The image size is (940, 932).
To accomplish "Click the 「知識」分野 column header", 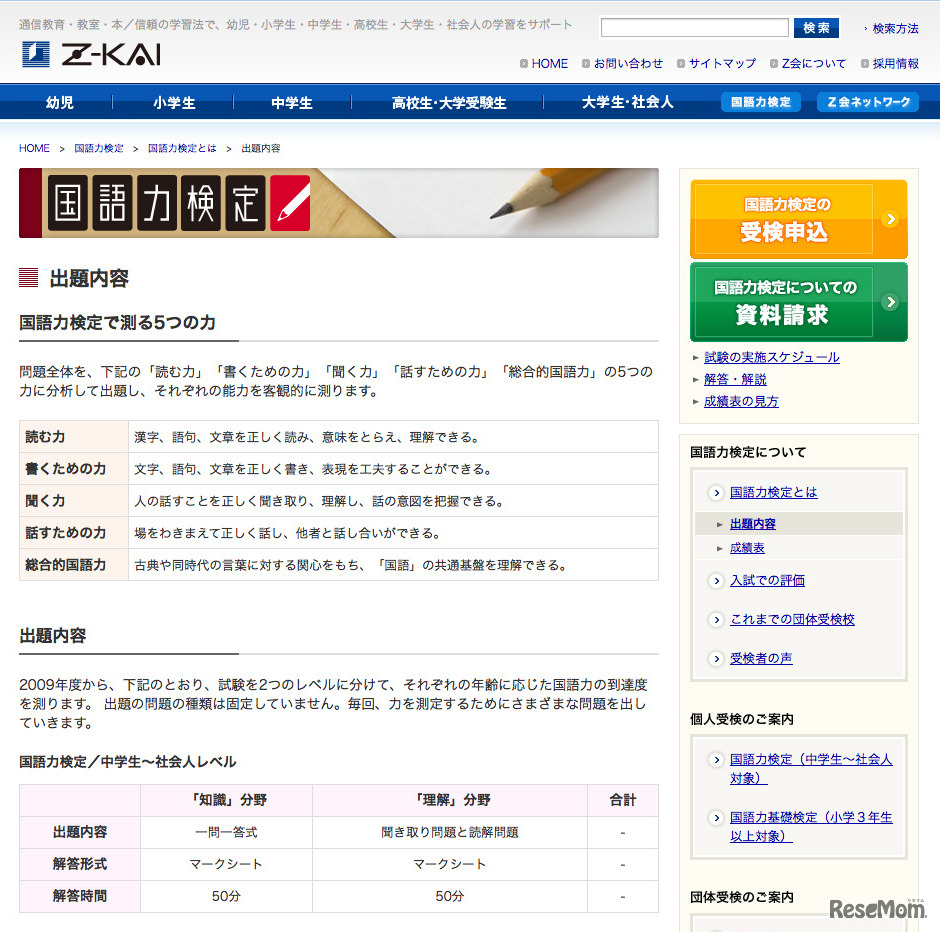I will click(227, 800).
